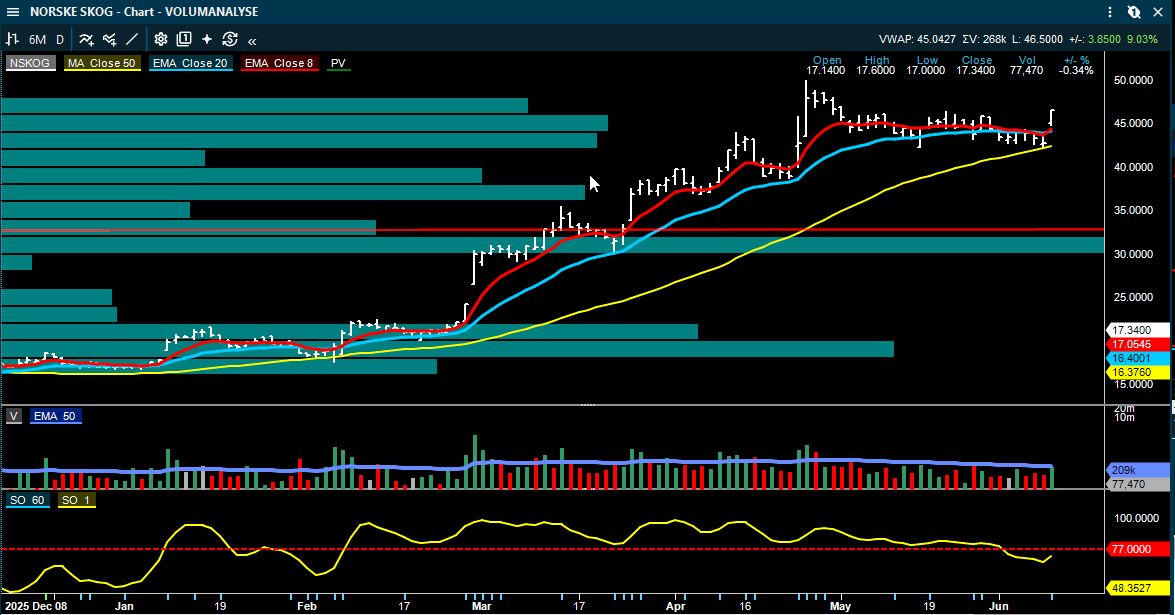Click the Vol 77,470 data field

coord(1027,65)
